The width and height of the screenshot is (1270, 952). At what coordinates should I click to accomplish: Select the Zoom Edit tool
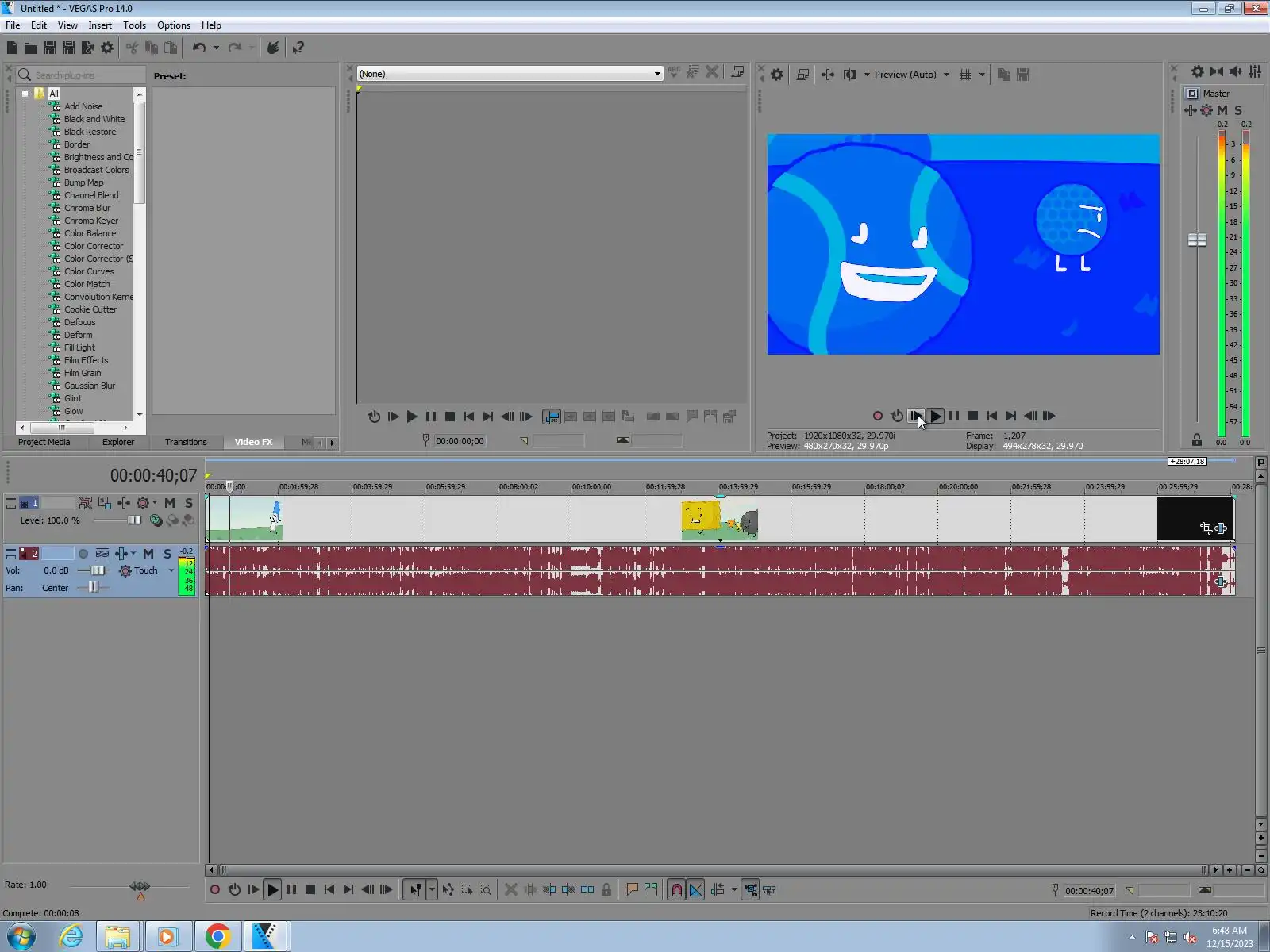[x=486, y=890]
